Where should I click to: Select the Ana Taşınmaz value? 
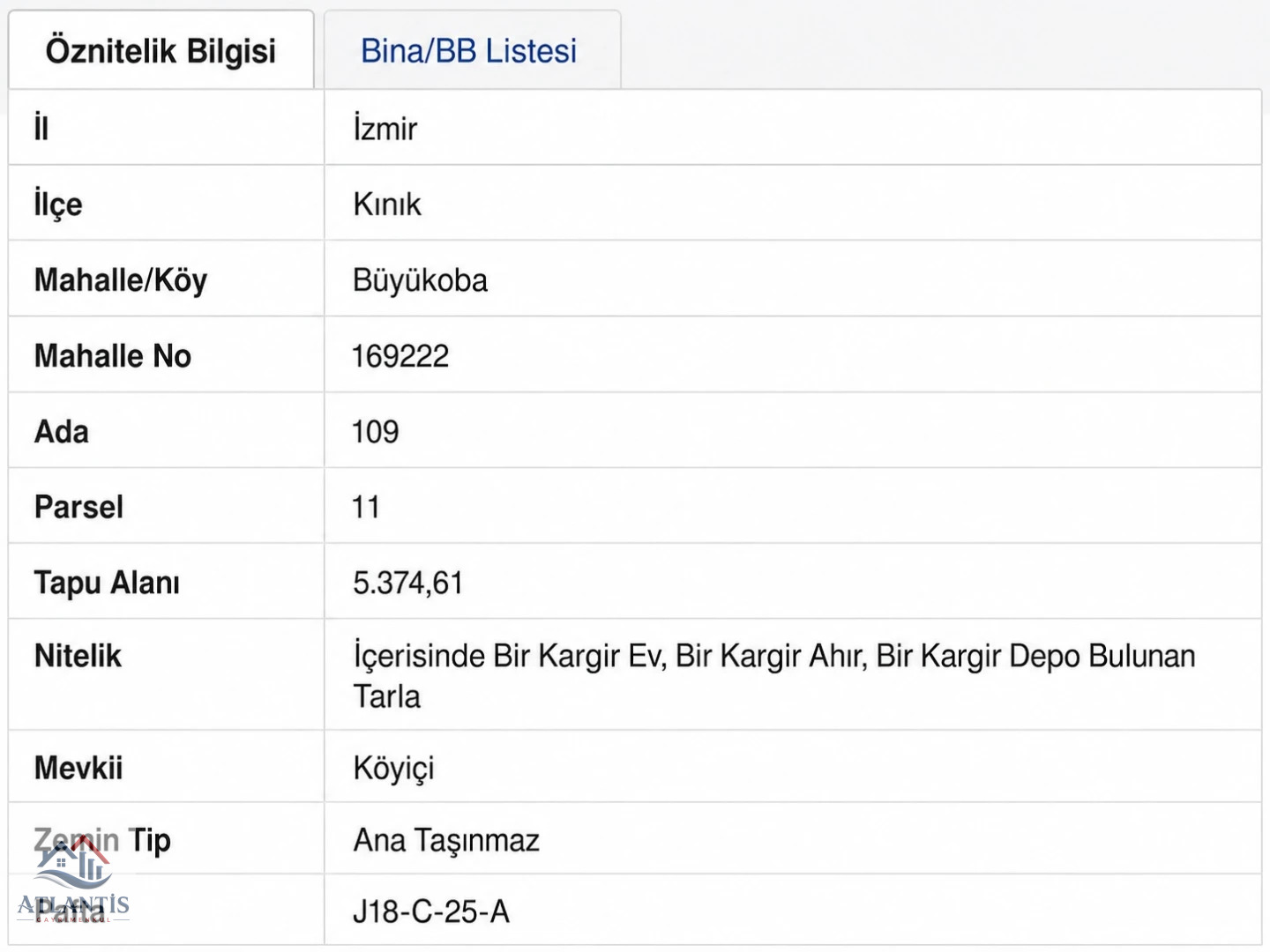click(446, 841)
